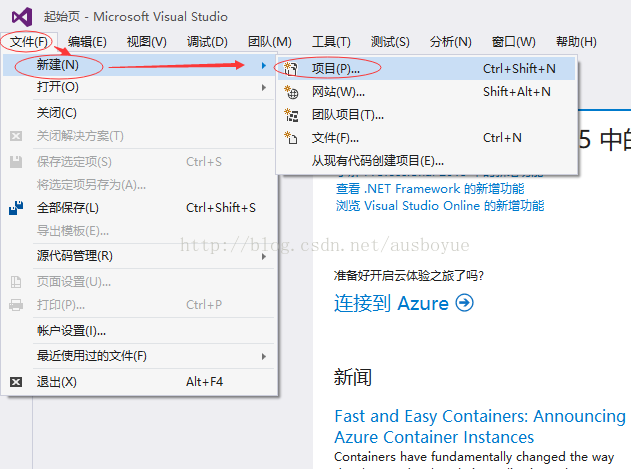Choose 源代码管理(R) menu entry
The width and height of the screenshot is (631, 469).
point(139,256)
